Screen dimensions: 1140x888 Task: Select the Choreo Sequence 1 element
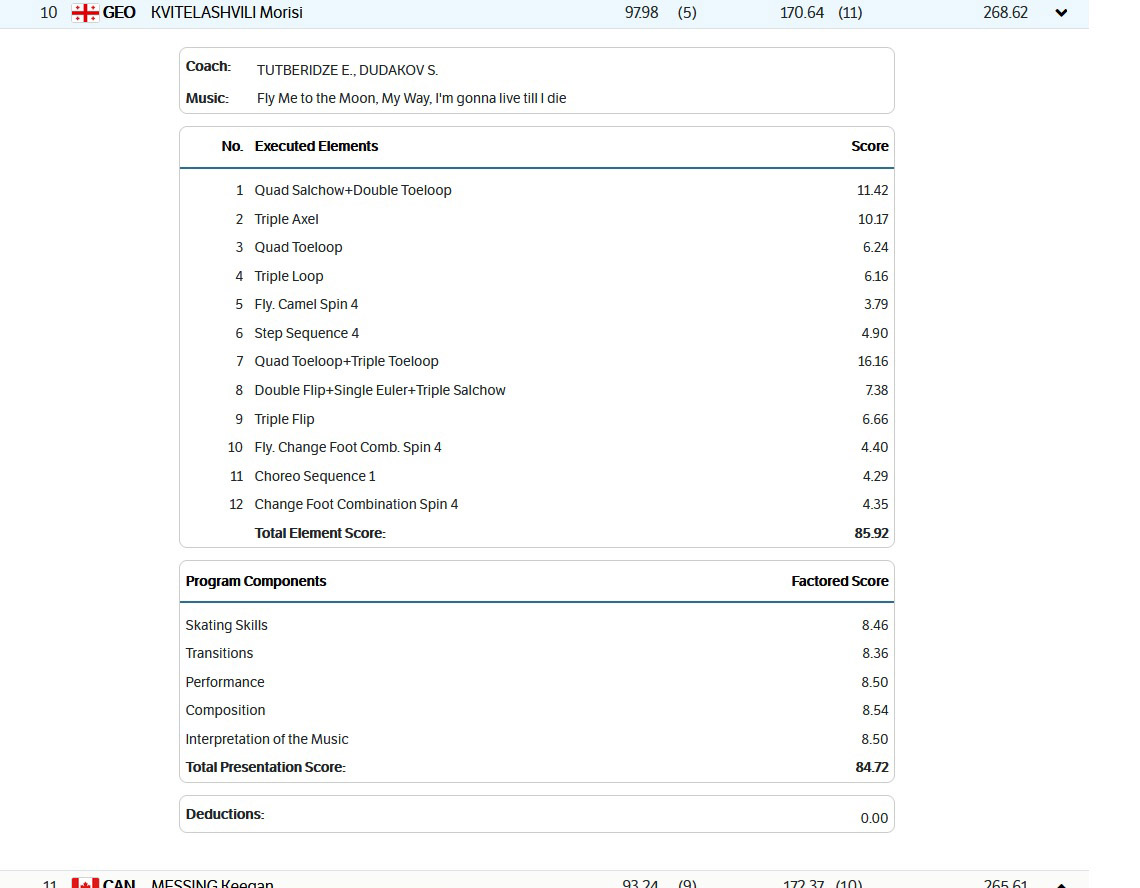pyautogui.click(x=315, y=476)
